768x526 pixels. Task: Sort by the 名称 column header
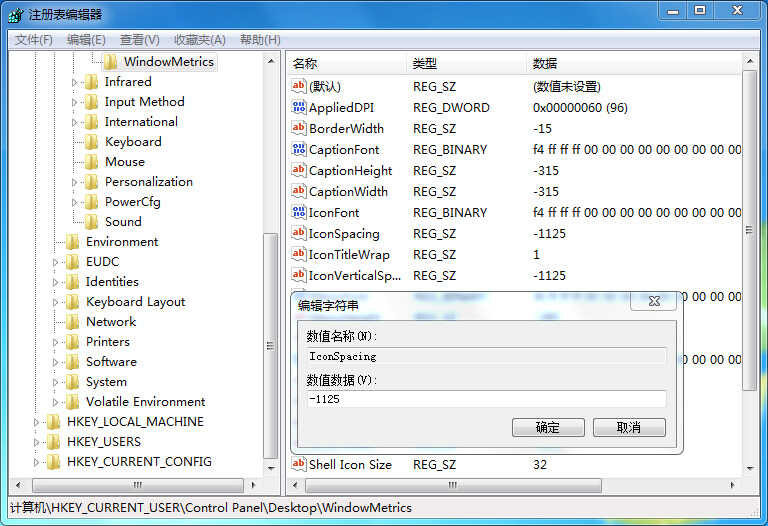click(347, 64)
